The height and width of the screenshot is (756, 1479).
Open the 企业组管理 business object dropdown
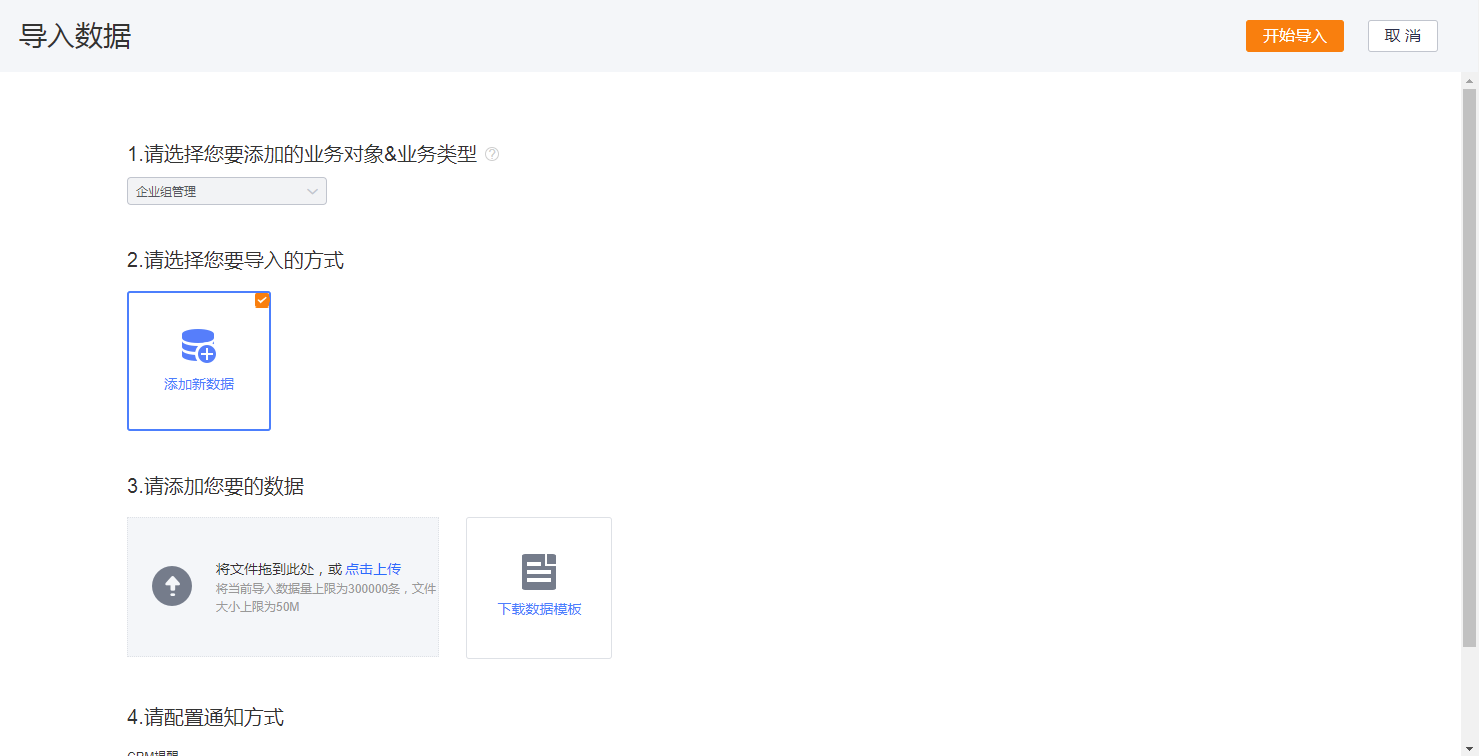[x=226, y=190]
